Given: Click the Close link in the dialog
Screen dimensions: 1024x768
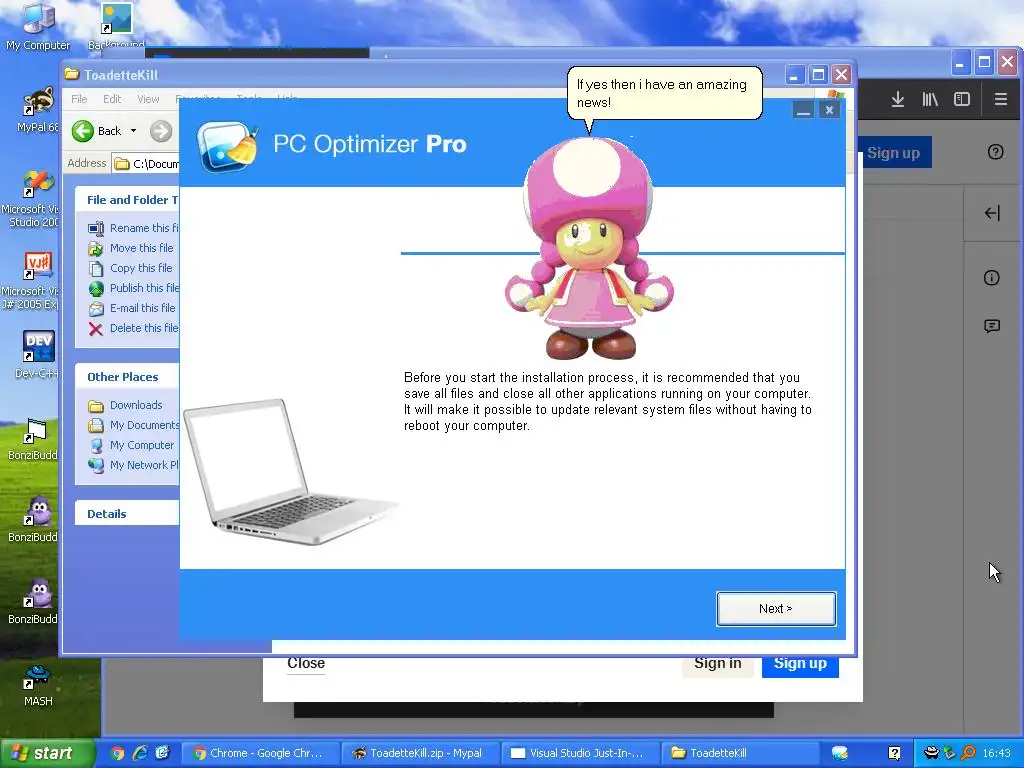Looking at the screenshot, I should 306,664.
